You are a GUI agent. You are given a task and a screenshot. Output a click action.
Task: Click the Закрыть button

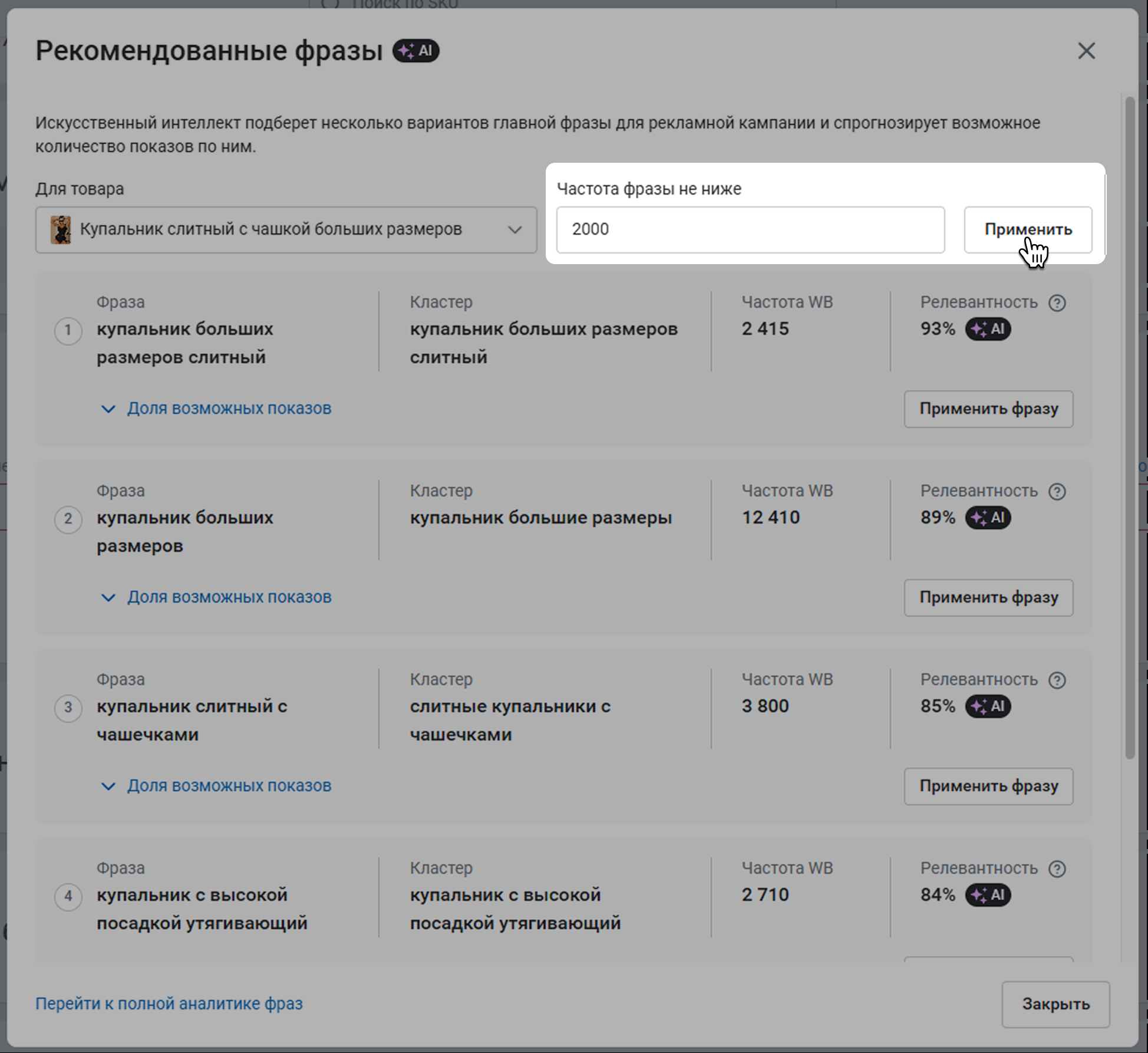[1055, 1004]
